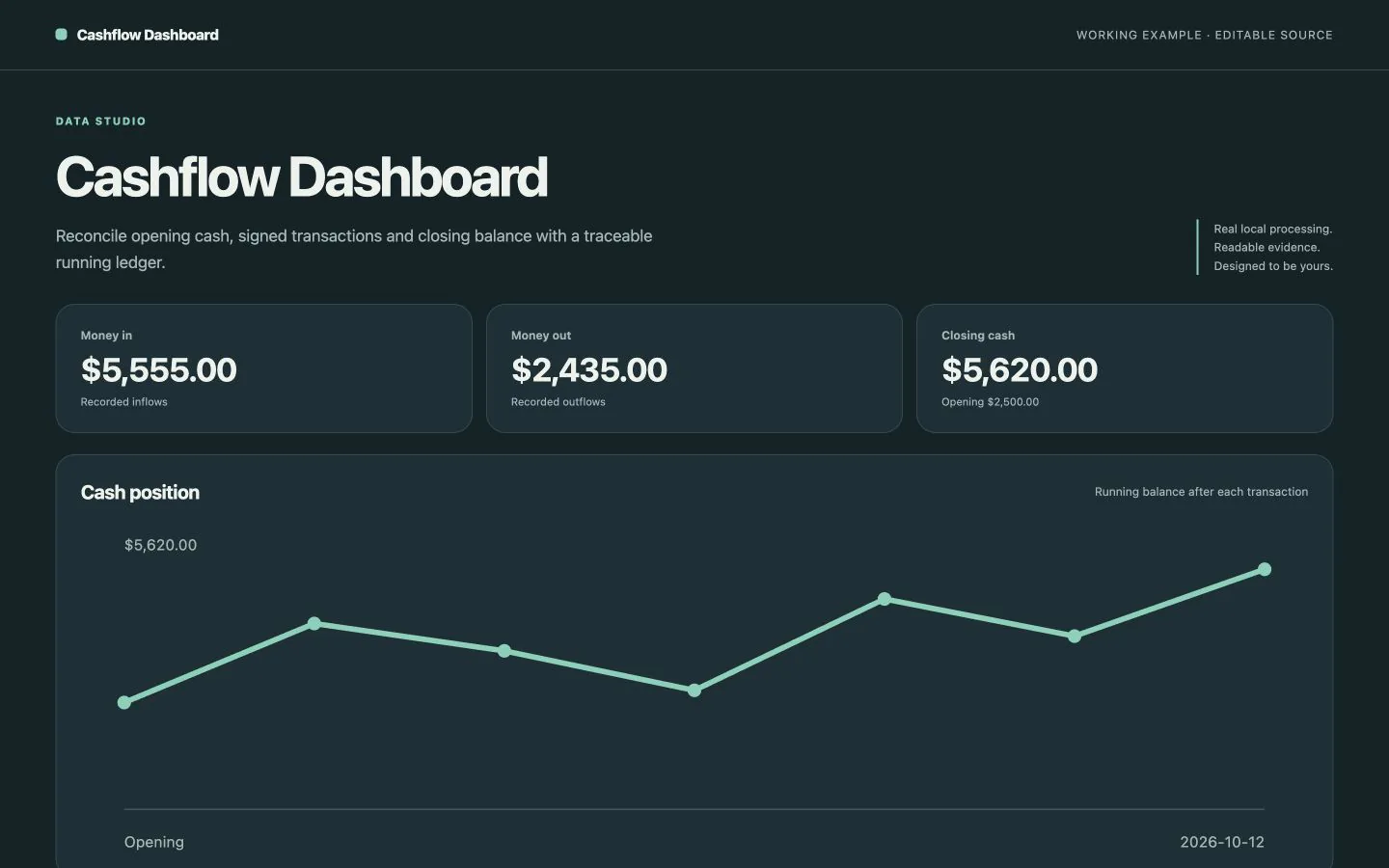
Task: Select the fifth data point on the chart line
Action: coord(885,599)
